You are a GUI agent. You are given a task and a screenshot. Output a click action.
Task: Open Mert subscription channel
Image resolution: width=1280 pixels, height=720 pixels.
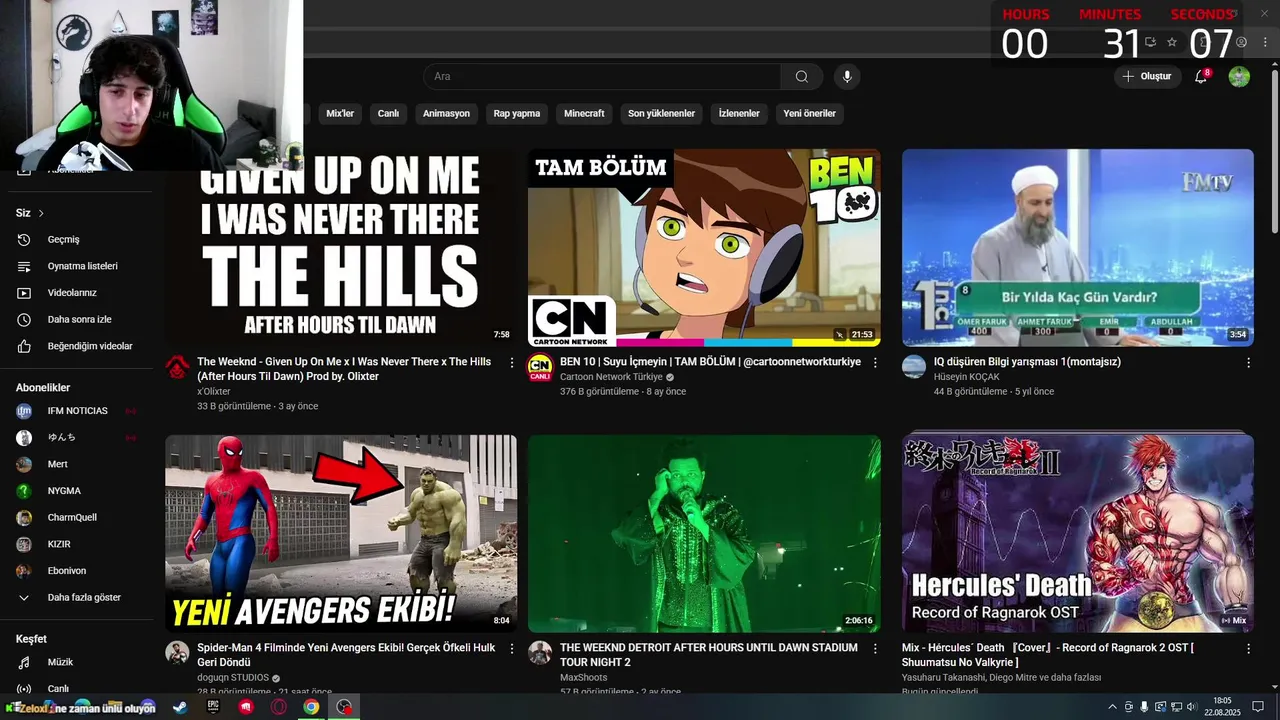(x=80, y=464)
